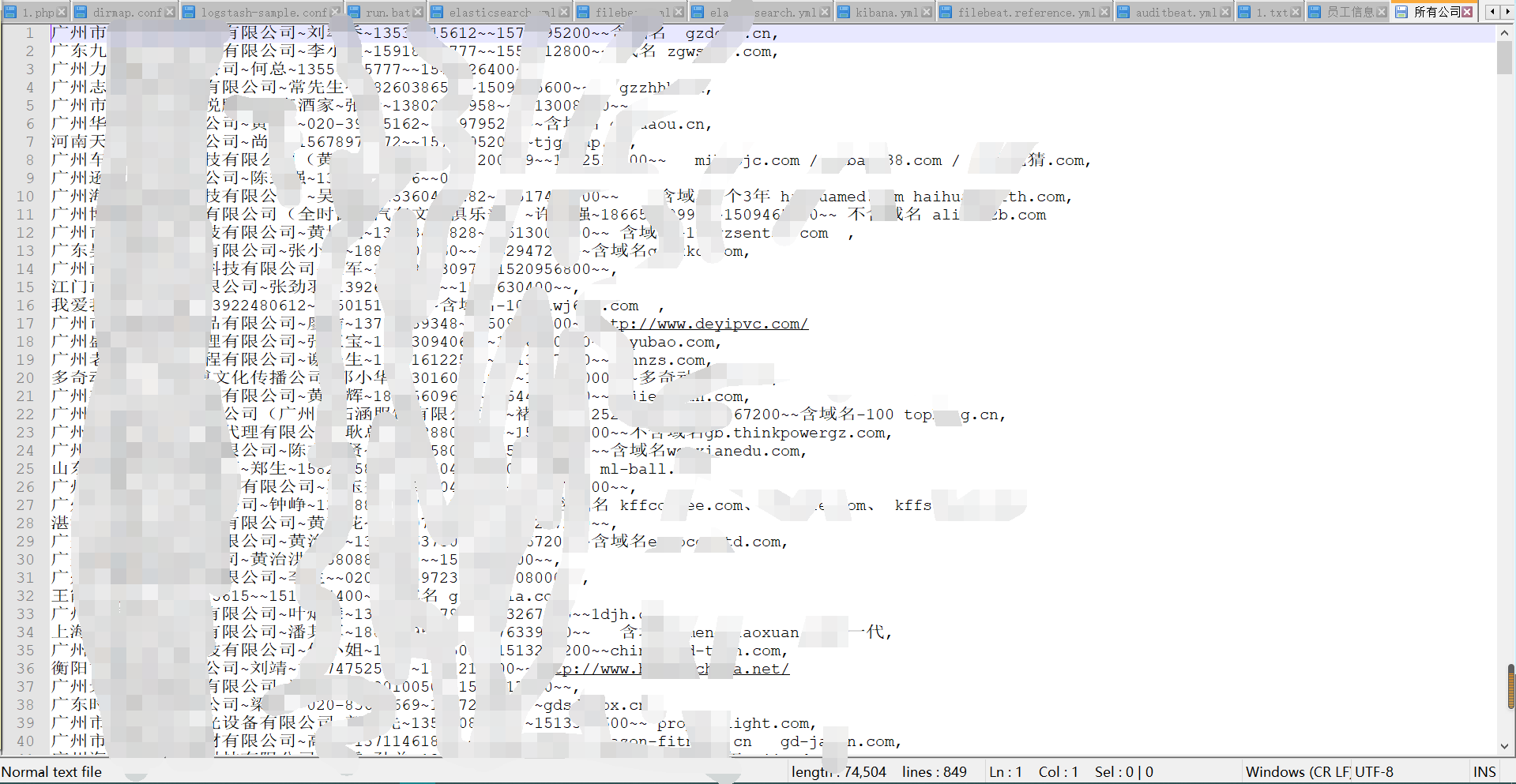The image size is (1516, 784).
Task: Close the logstash-sample.conf tab
Action: pyautogui.click(x=335, y=12)
